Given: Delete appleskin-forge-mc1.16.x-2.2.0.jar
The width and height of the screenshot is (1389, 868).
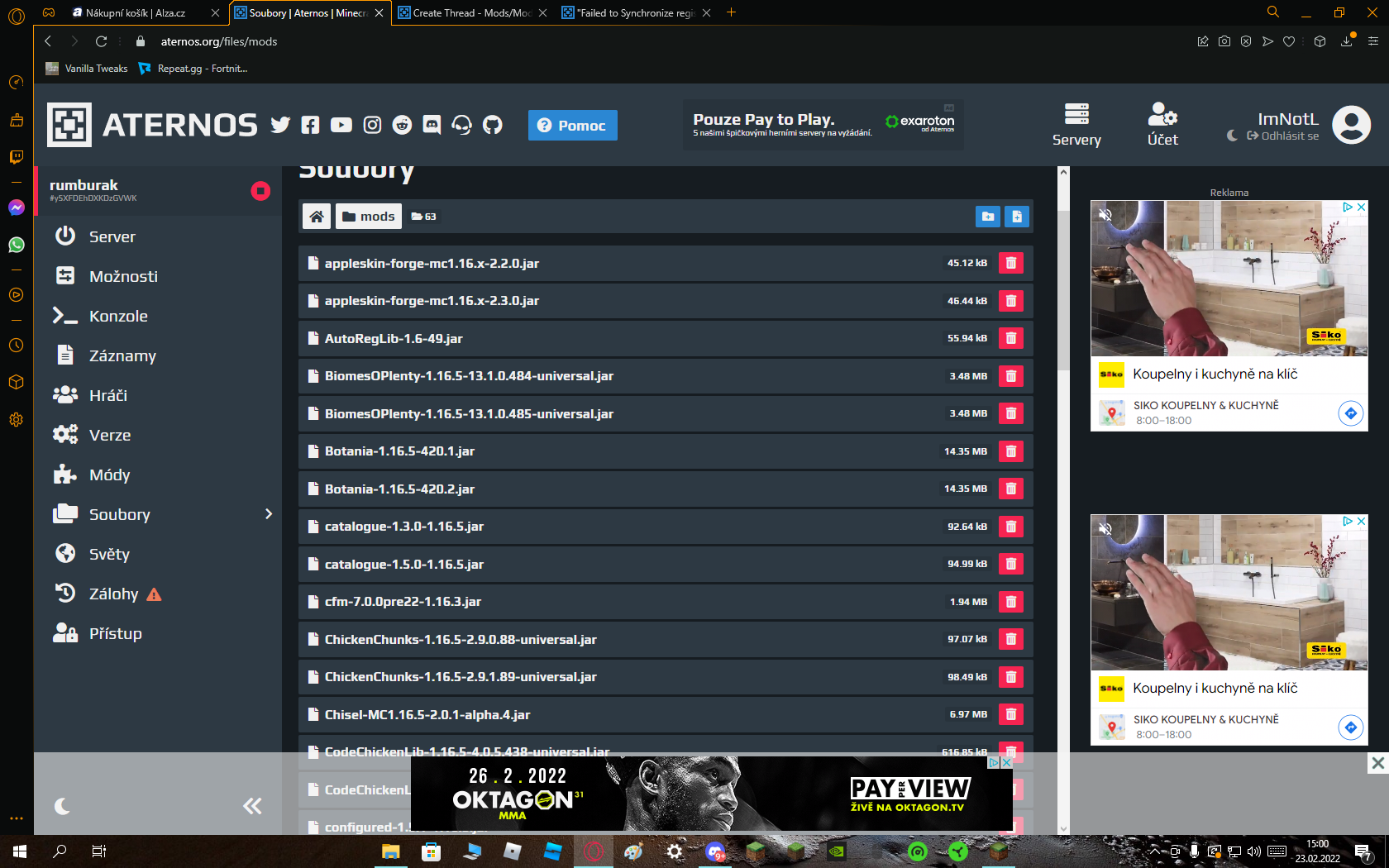Looking at the screenshot, I should (x=1010, y=263).
